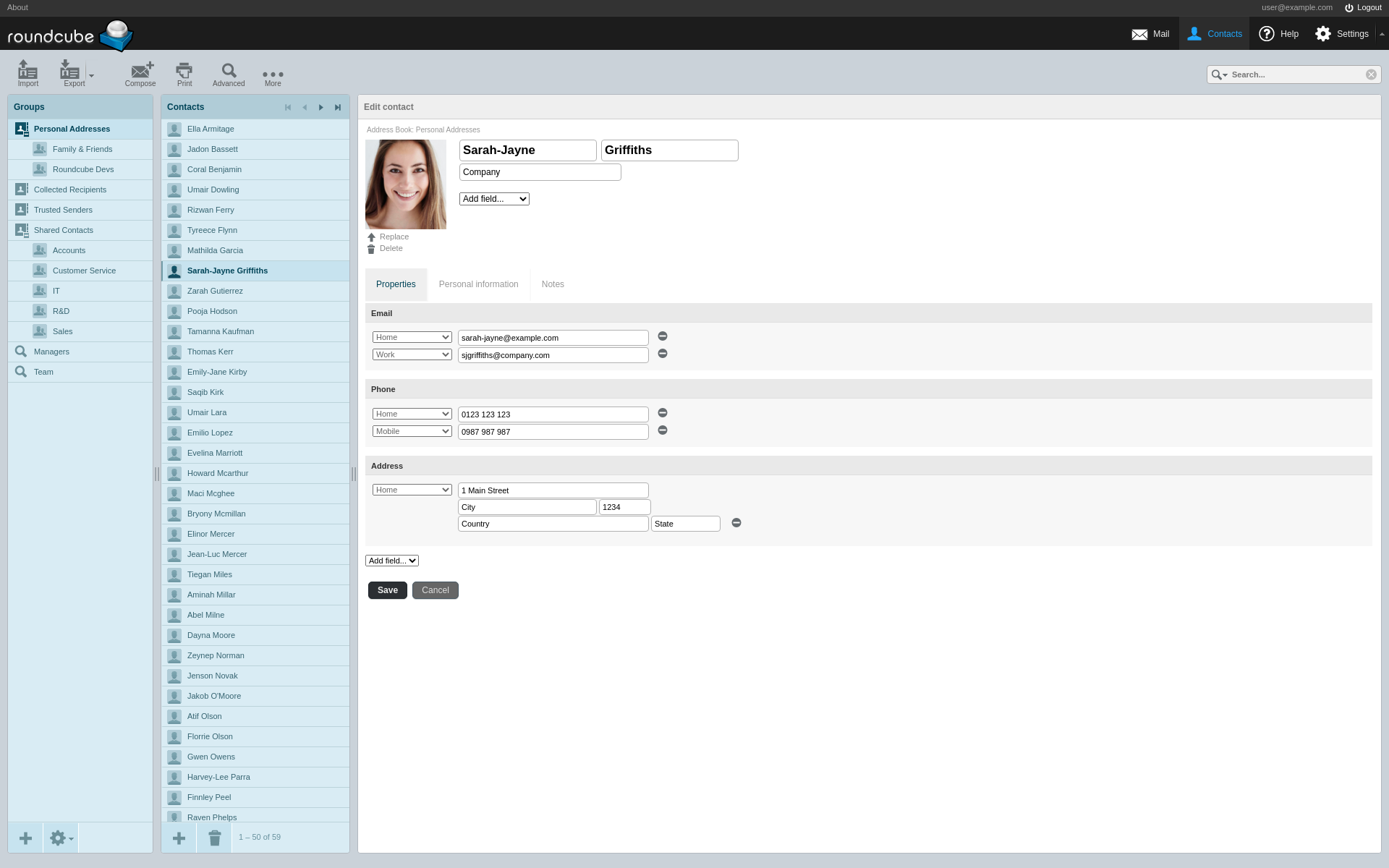Remove phone number 0987 987 987
Image resolution: width=1389 pixels, height=868 pixels.
(663, 430)
